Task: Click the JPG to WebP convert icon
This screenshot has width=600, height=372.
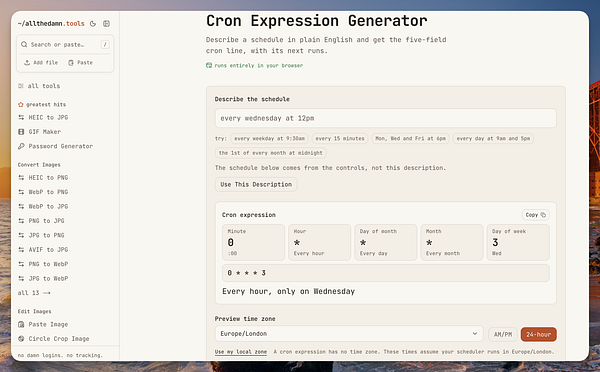Action: (x=21, y=278)
